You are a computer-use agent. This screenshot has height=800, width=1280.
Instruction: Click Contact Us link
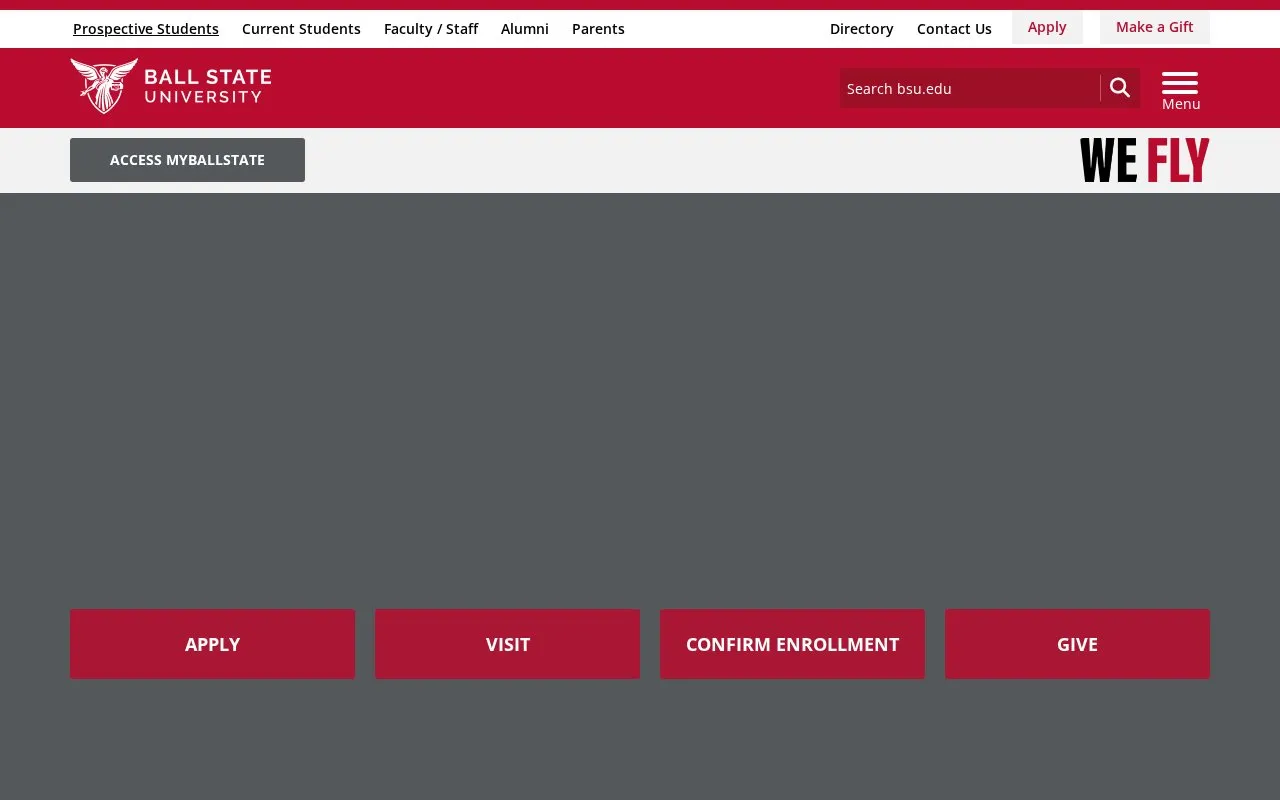point(954,29)
